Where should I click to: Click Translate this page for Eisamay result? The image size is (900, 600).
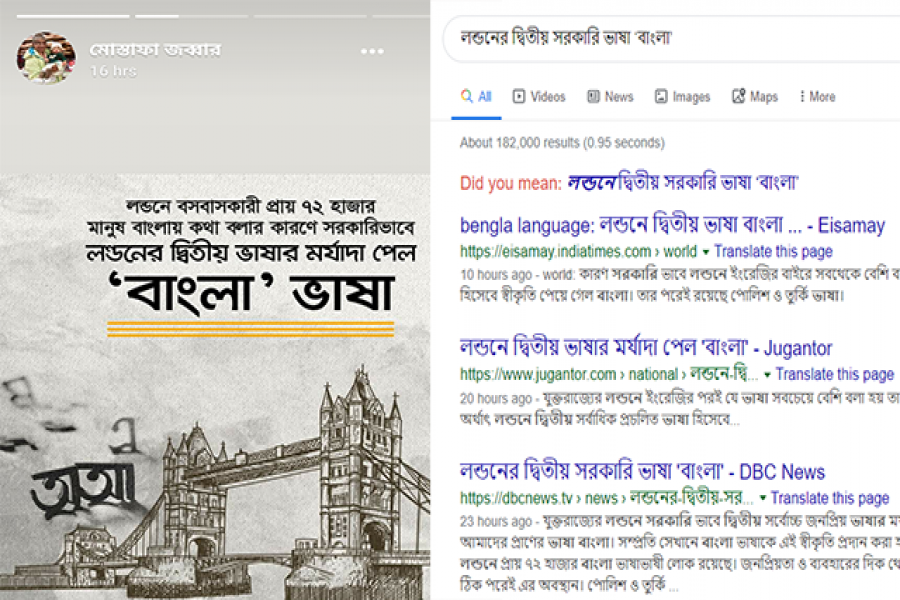pos(773,251)
